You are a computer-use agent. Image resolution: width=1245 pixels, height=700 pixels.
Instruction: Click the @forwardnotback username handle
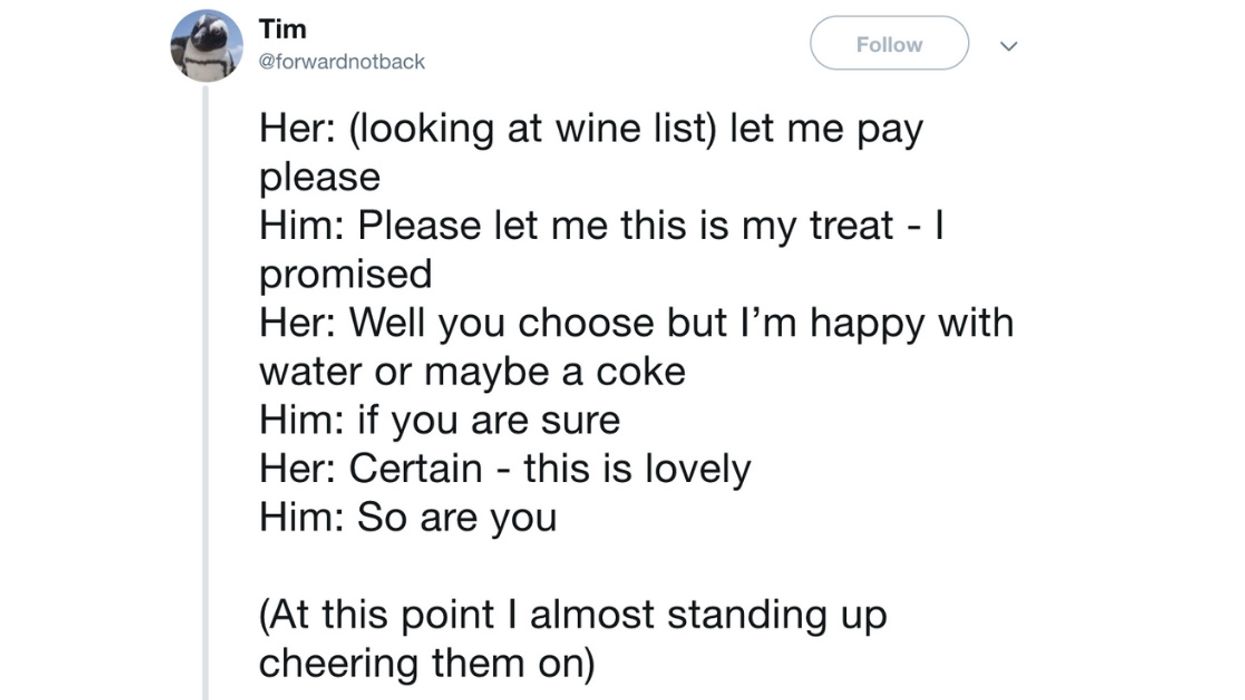pos(340,61)
